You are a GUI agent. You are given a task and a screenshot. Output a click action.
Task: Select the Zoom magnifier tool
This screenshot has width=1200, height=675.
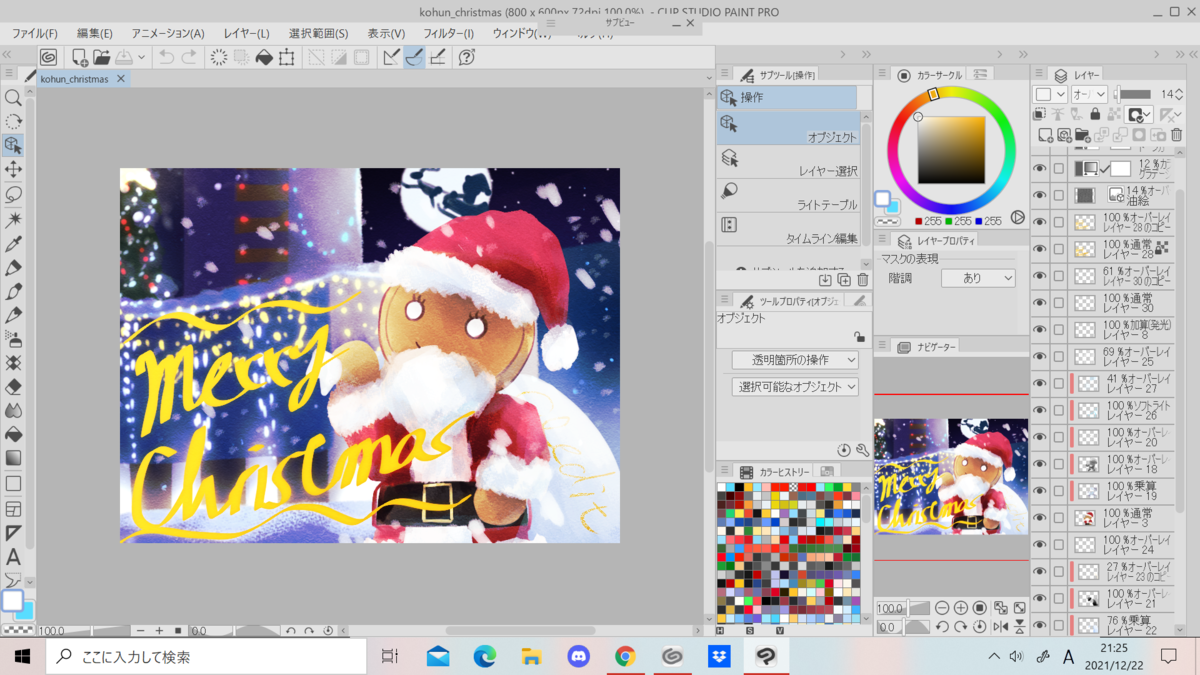13,97
